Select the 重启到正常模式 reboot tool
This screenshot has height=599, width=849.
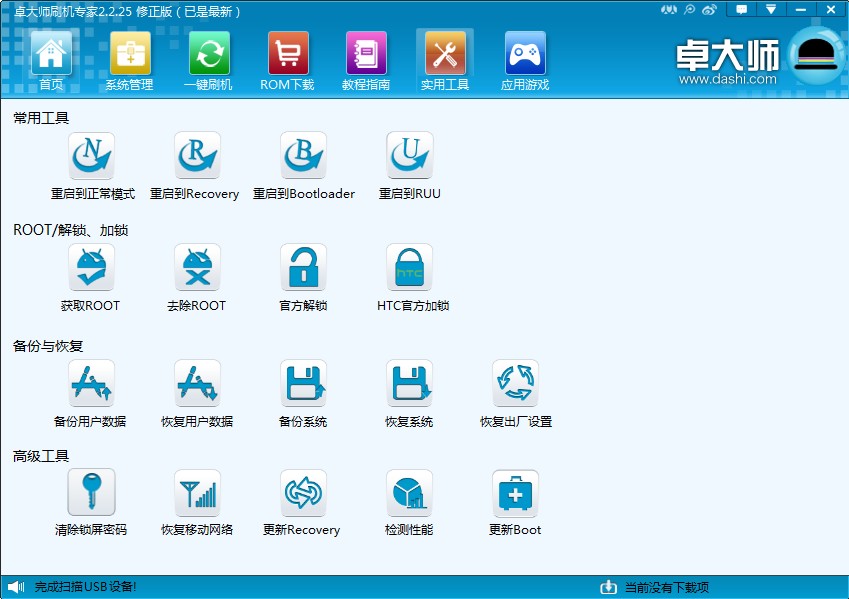[91, 157]
